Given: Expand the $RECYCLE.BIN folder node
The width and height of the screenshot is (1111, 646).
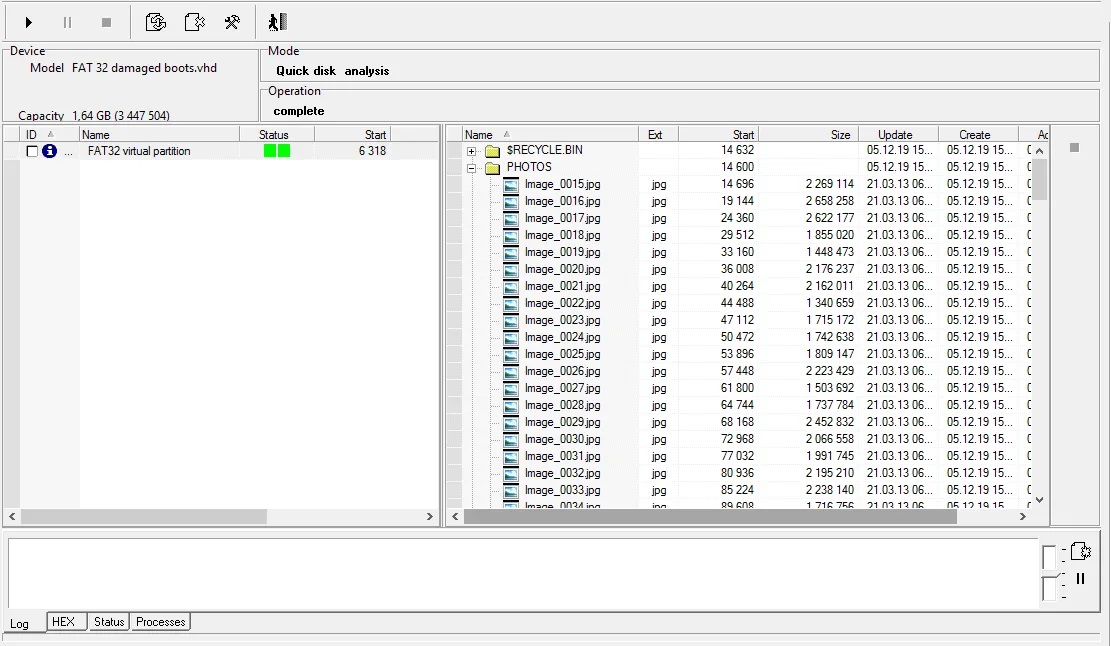Looking at the screenshot, I should click(x=472, y=151).
